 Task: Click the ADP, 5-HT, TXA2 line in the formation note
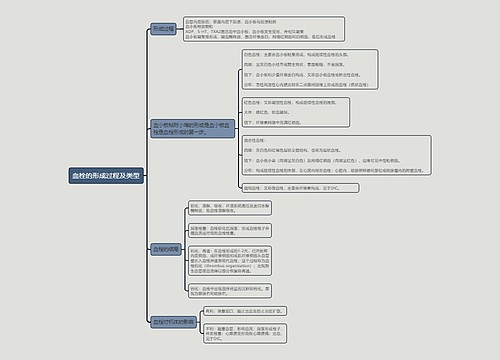pos(244,32)
